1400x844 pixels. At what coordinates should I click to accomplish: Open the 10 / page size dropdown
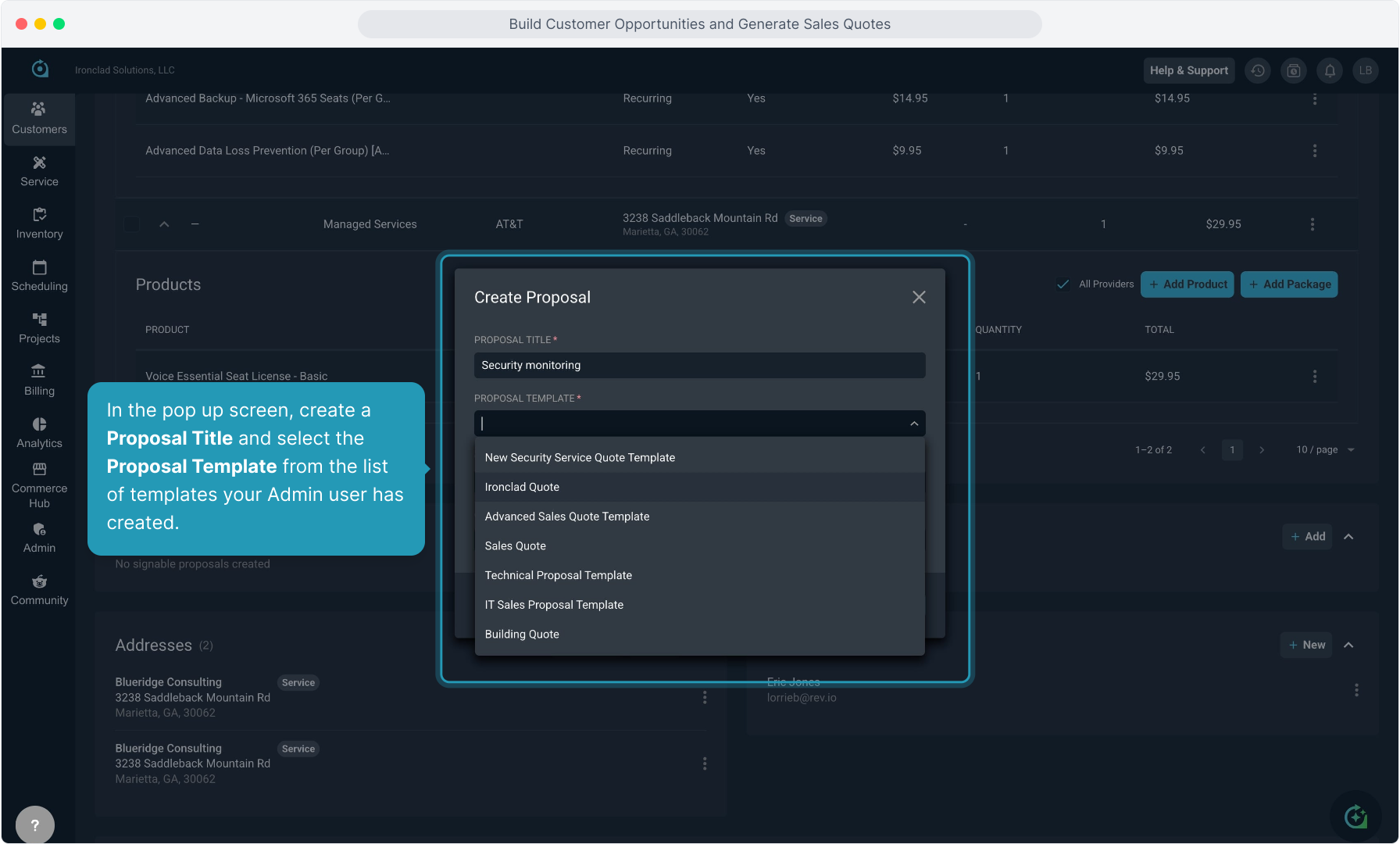(x=1325, y=449)
